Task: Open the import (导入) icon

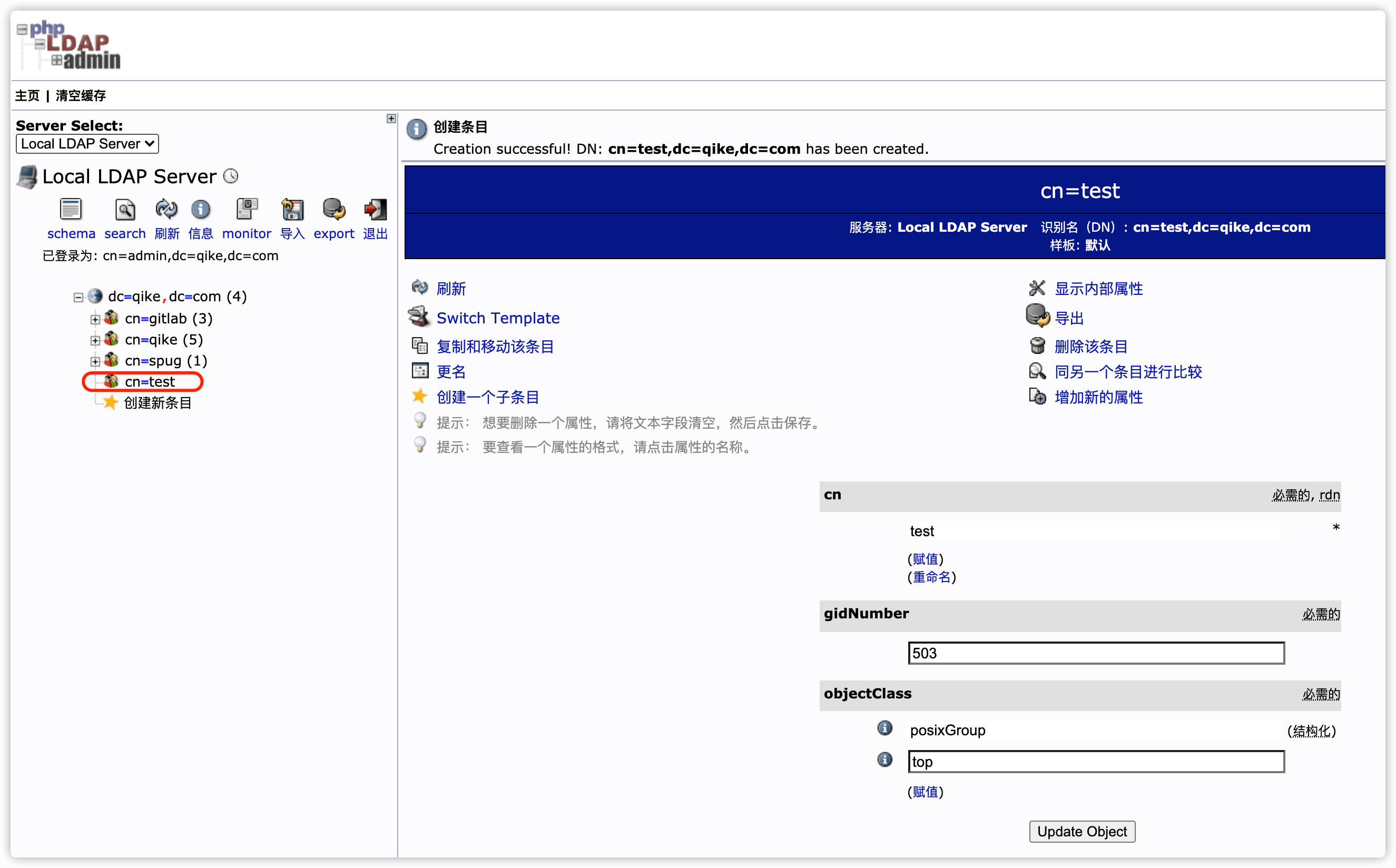Action: [x=292, y=210]
